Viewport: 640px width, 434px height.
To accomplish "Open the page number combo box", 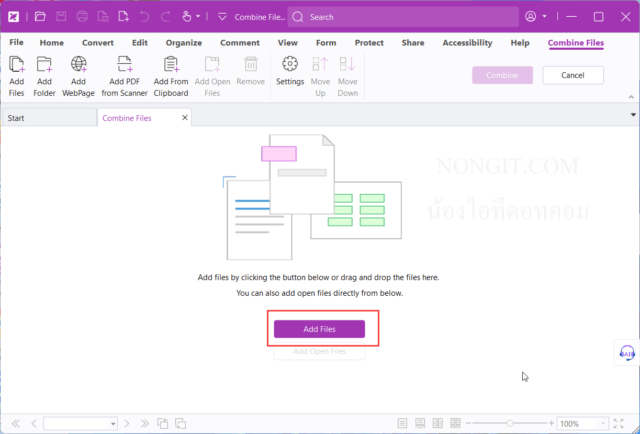I will point(80,423).
